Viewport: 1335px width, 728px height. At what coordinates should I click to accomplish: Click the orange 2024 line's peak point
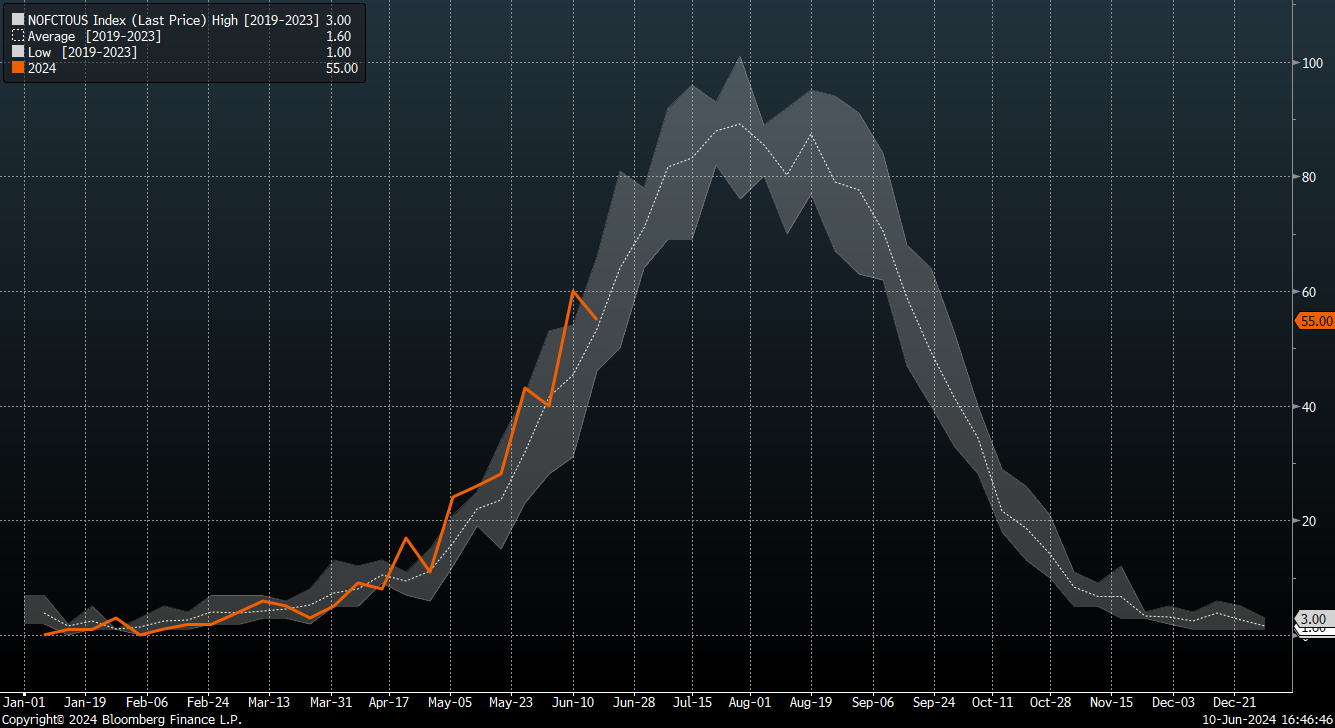click(573, 291)
